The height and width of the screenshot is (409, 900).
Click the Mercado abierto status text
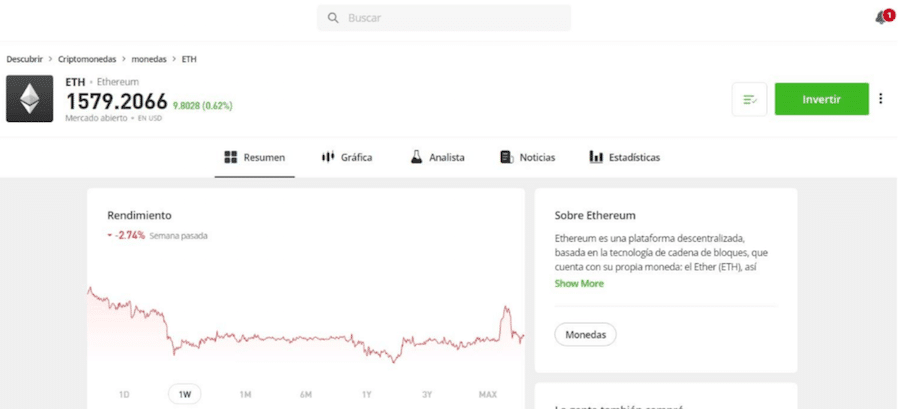(x=96, y=118)
